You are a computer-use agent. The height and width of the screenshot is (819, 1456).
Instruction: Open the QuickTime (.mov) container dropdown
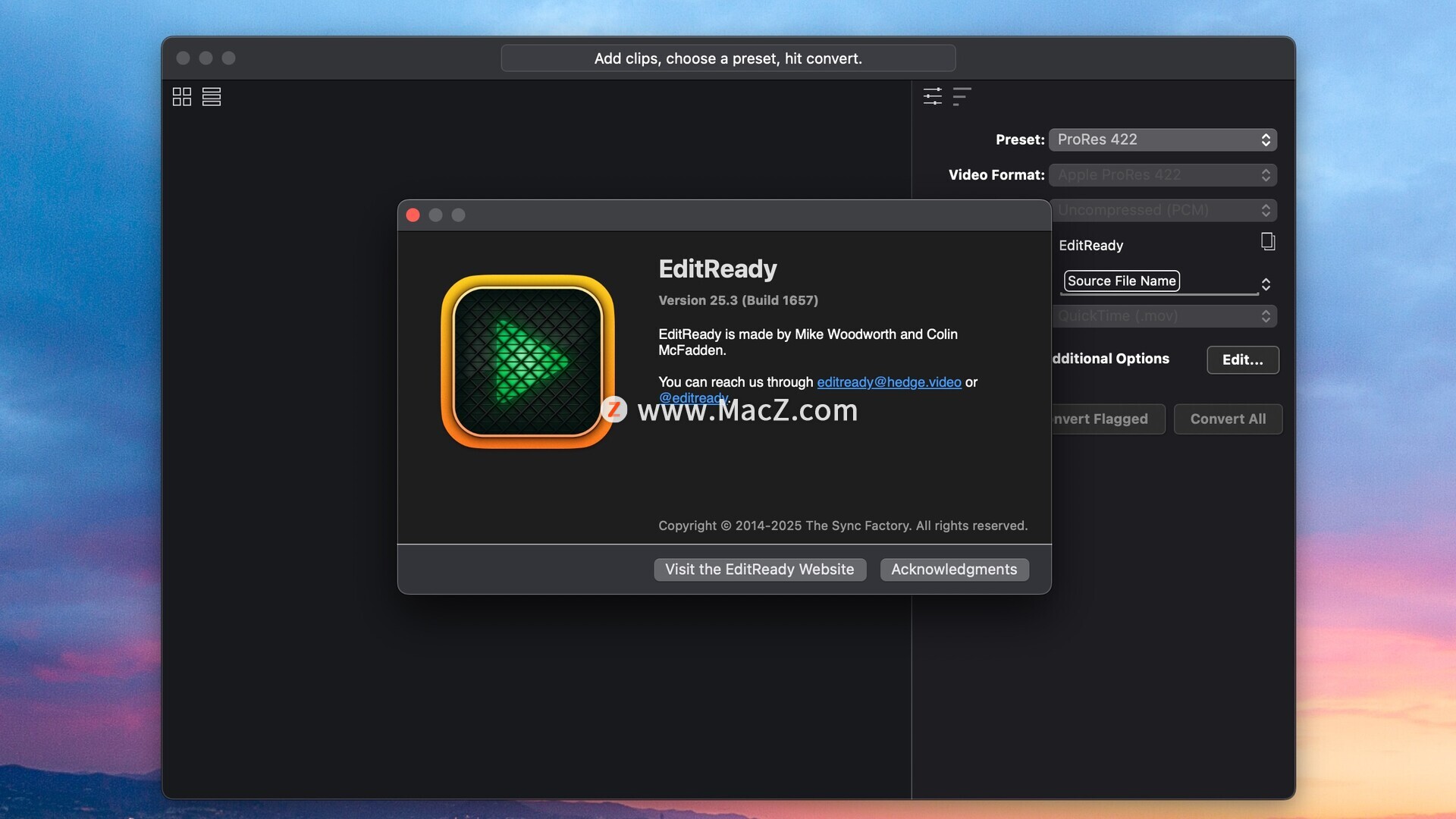(1164, 316)
